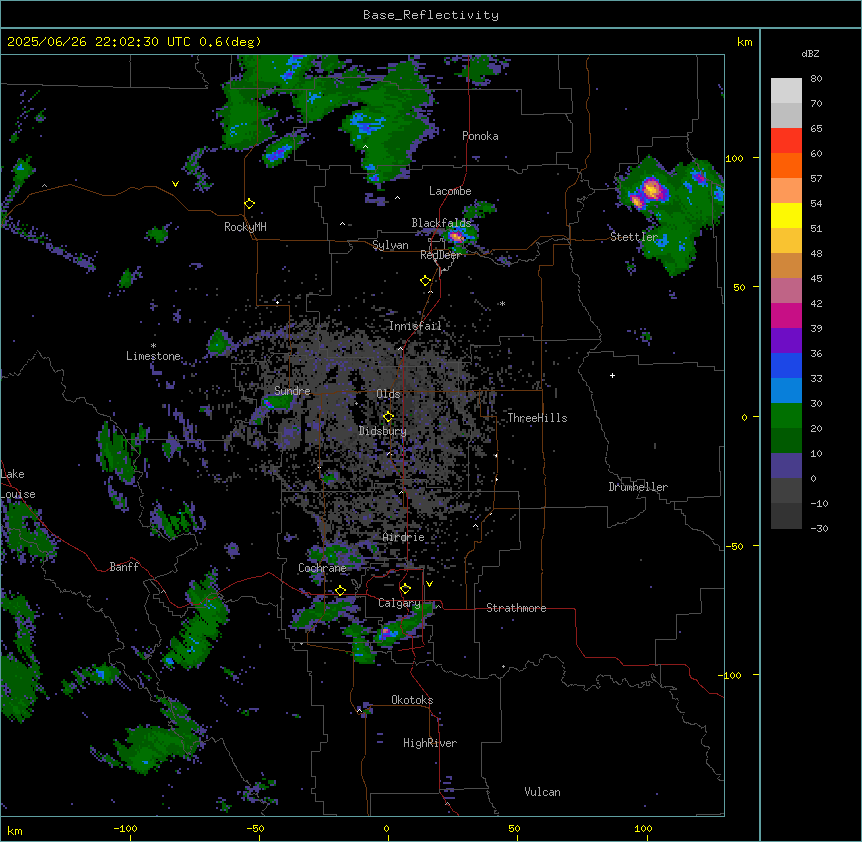Select the brown 45-48 dBZ legend swatch
Screen dimensions: 862x842
tap(786, 265)
